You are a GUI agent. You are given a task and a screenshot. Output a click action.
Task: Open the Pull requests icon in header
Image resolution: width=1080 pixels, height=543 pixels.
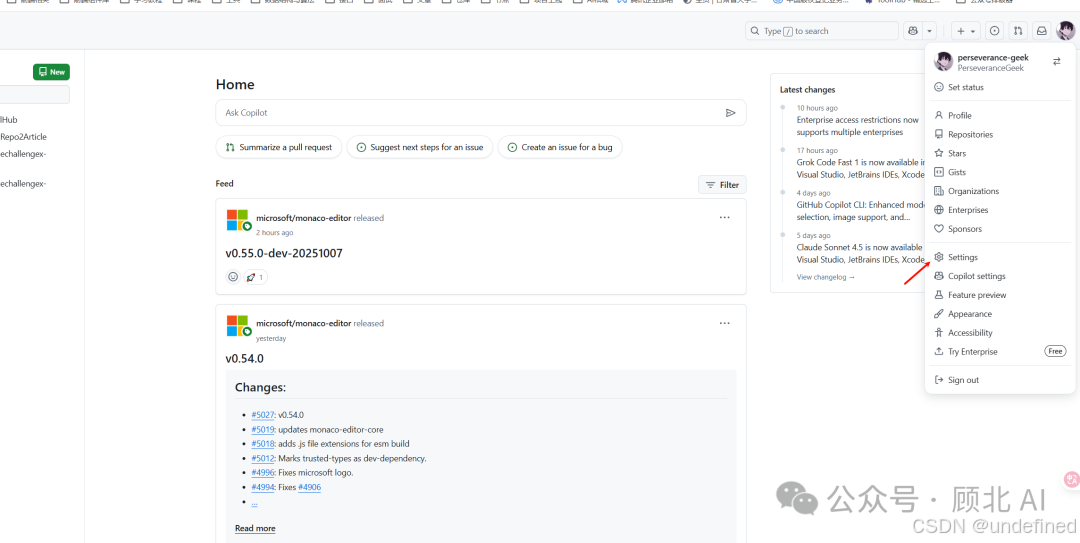tap(1017, 31)
